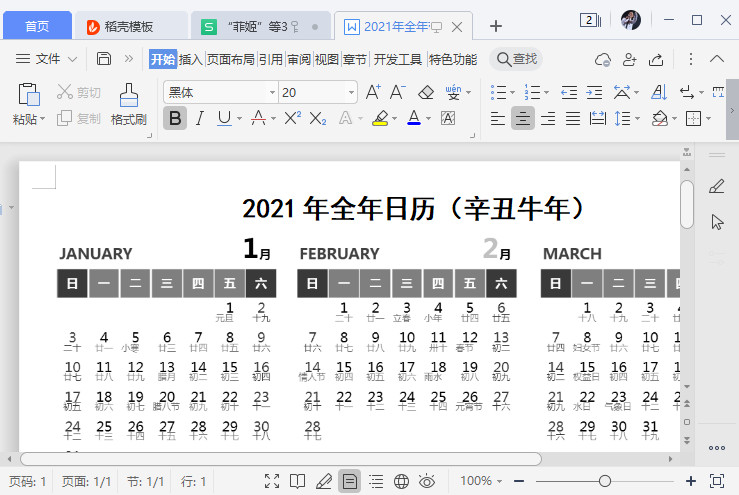Click the horizontal scrollbar
The width and height of the screenshot is (739, 495).
pos(281,458)
